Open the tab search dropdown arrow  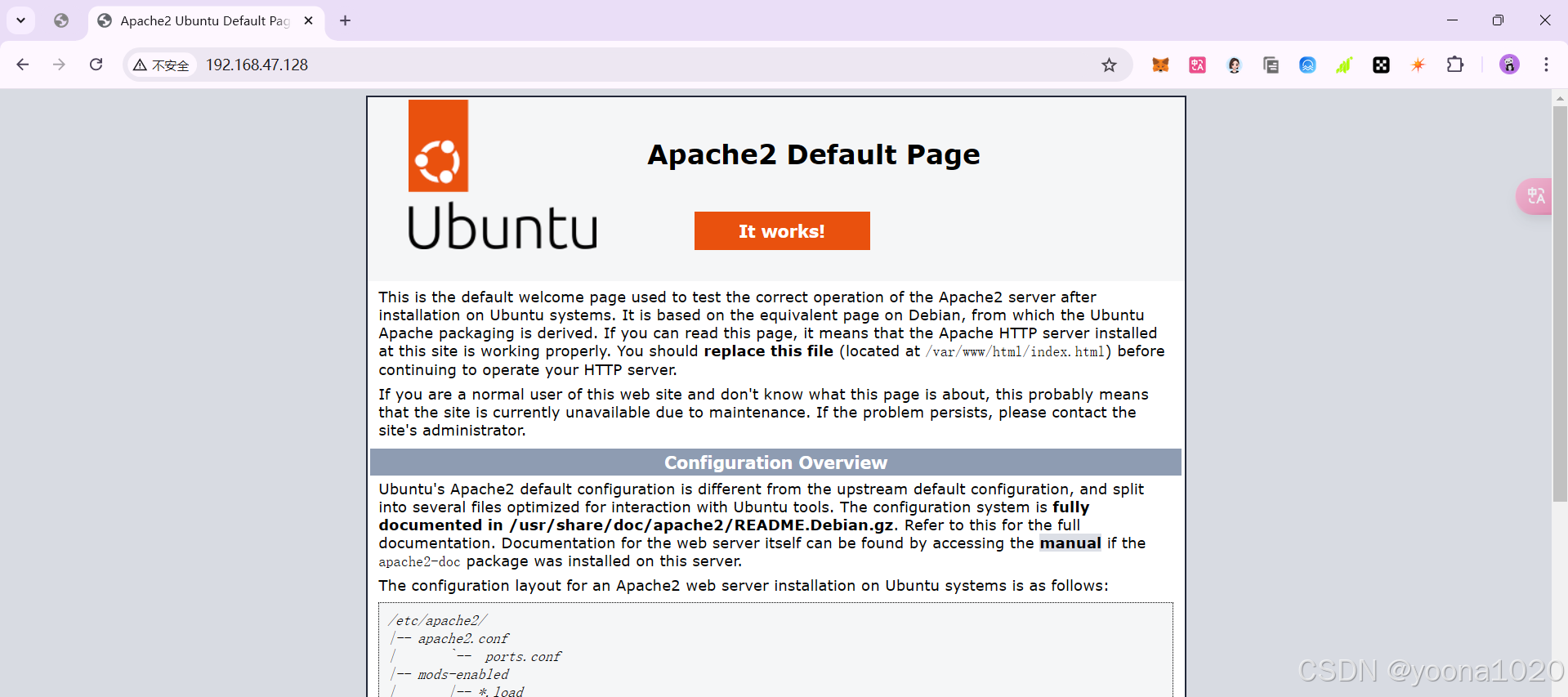20,20
